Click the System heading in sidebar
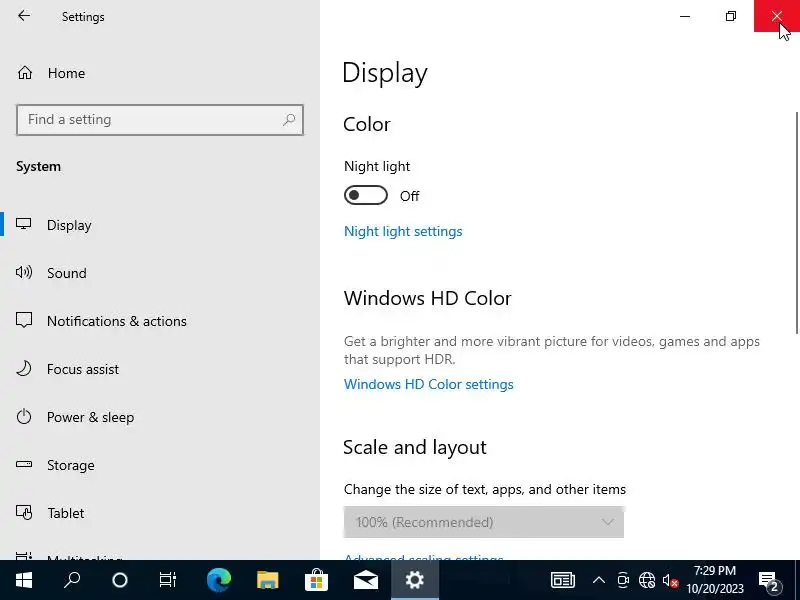 coord(38,166)
